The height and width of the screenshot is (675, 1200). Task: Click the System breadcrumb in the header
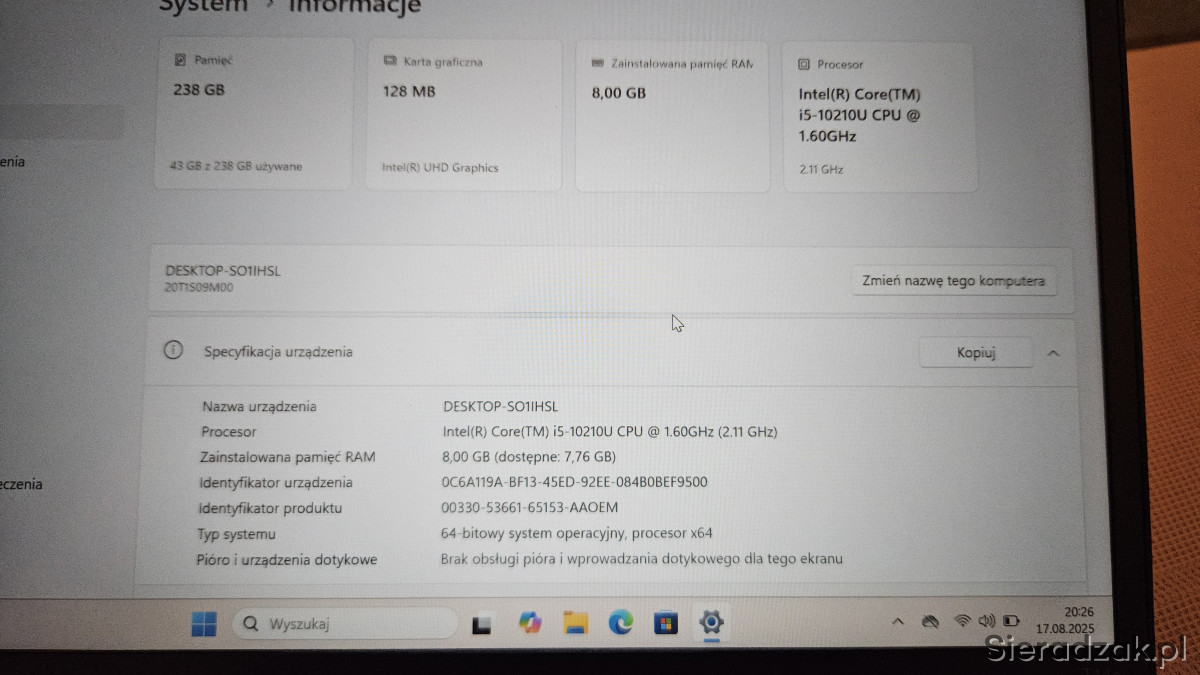coord(203,6)
